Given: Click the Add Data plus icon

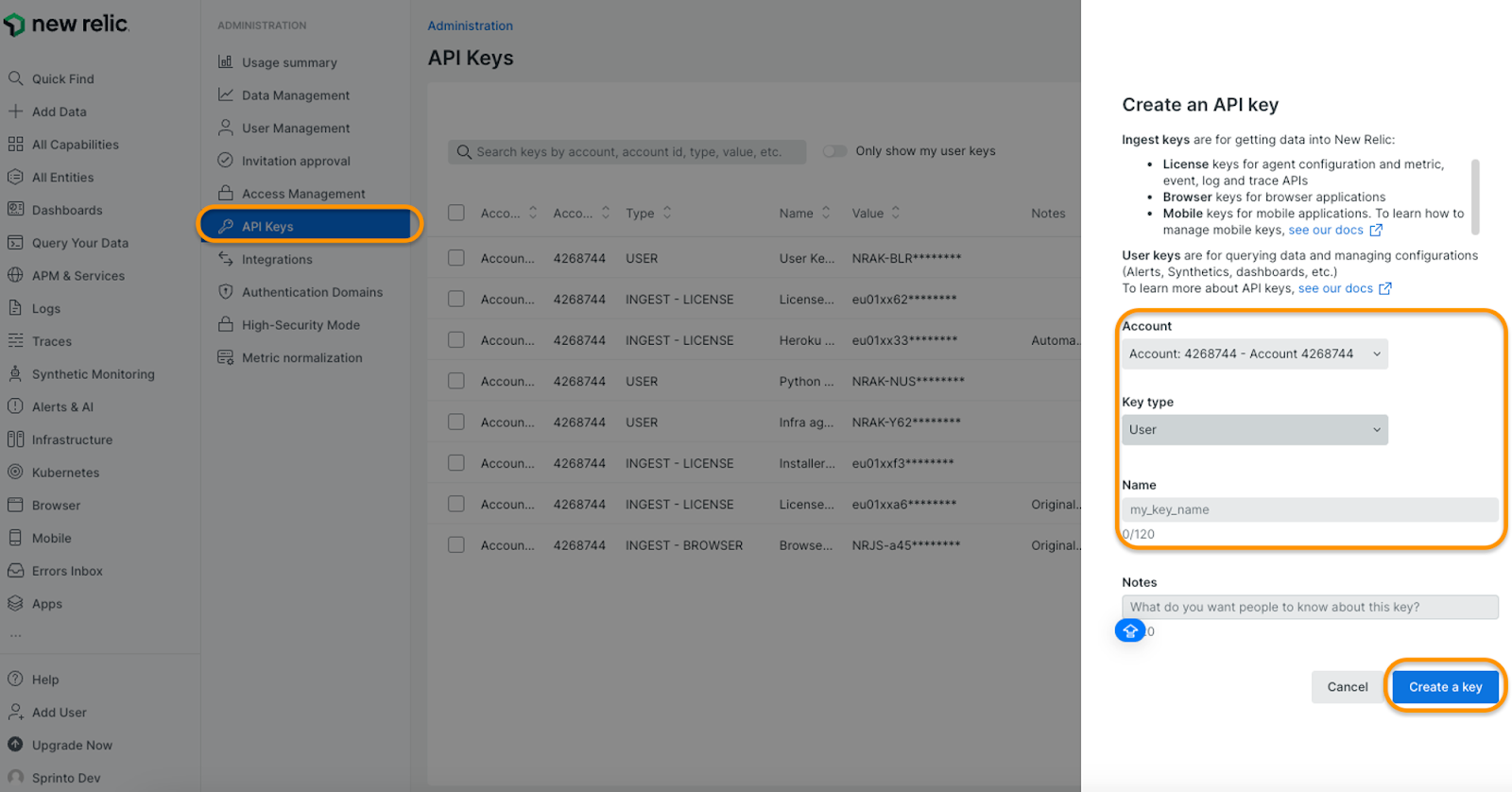Looking at the screenshot, I should [x=15, y=112].
